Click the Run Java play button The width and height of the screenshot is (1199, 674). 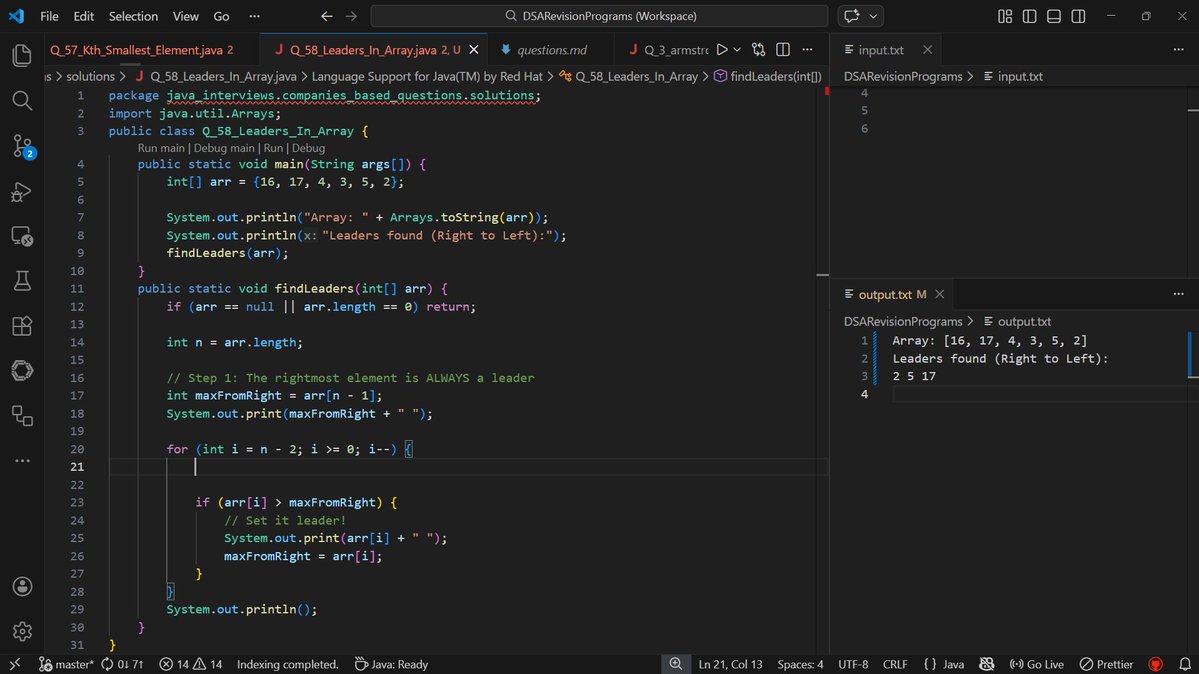(x=721, y=50)
